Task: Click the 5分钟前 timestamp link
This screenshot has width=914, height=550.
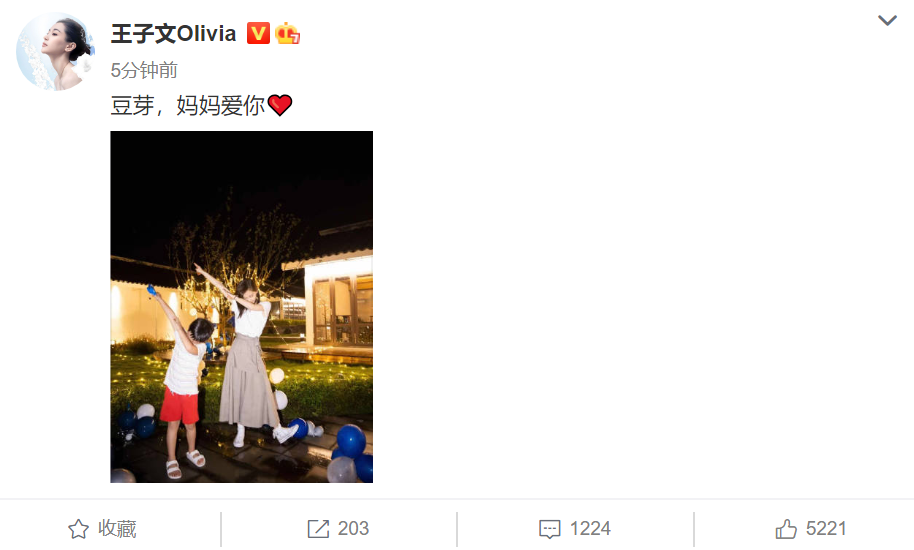Action: [x=144, y=70]
